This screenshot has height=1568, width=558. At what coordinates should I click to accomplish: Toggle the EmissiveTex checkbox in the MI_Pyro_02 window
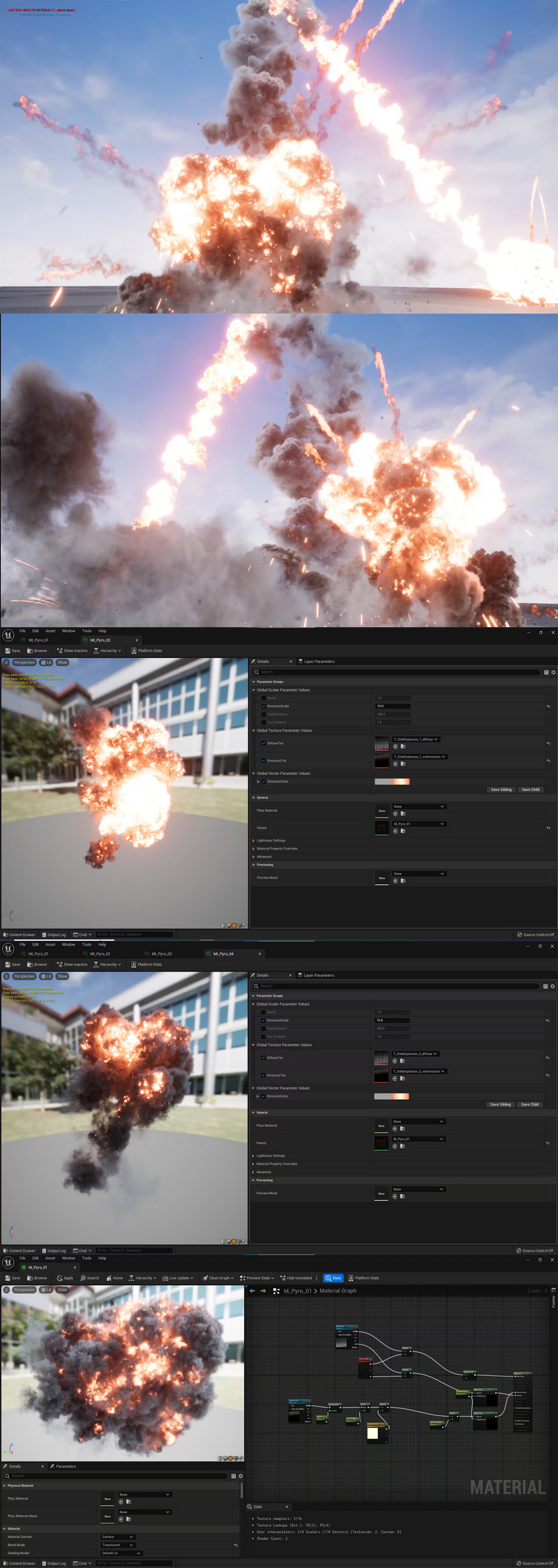(x=263, y=760)
